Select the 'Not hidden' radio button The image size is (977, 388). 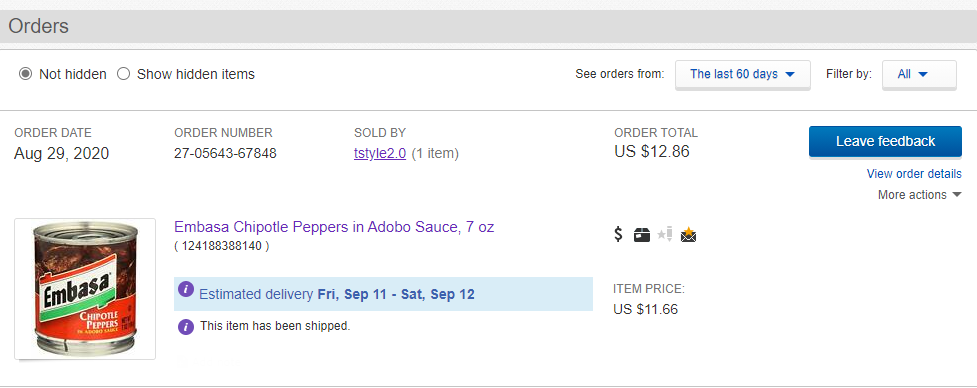[26, 74]
